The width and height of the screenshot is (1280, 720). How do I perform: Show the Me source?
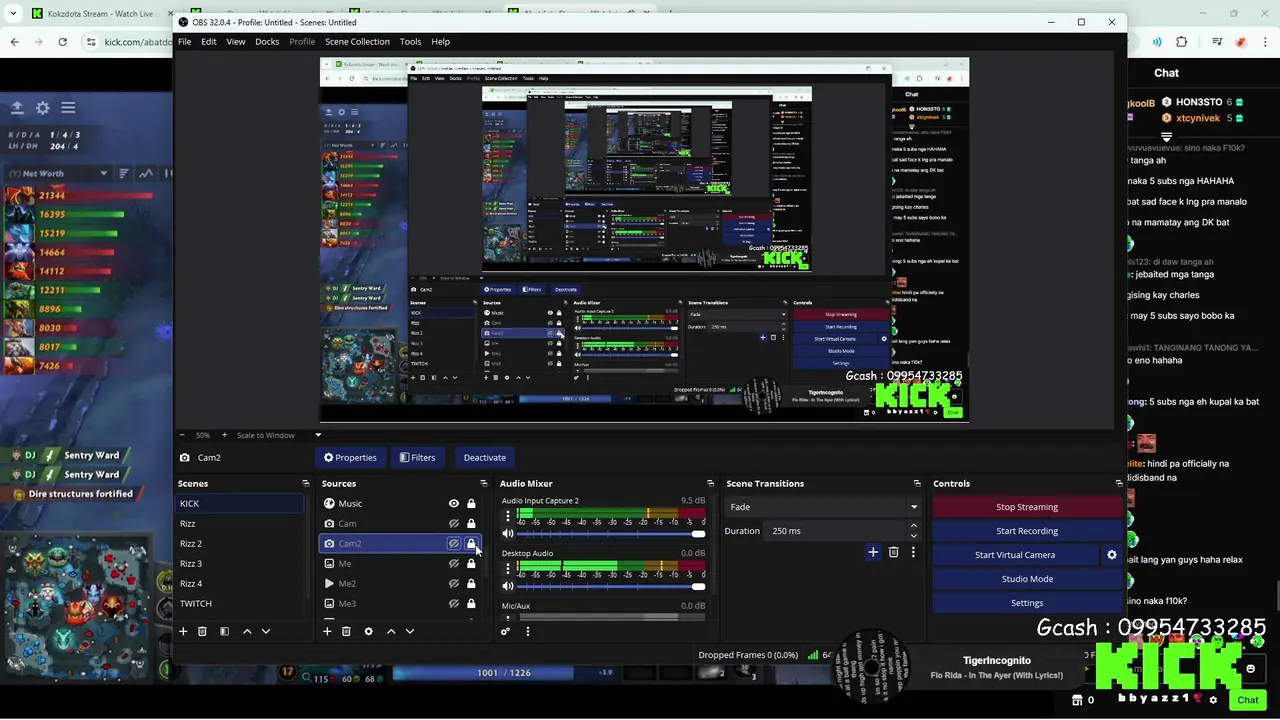tap(454, 564)
